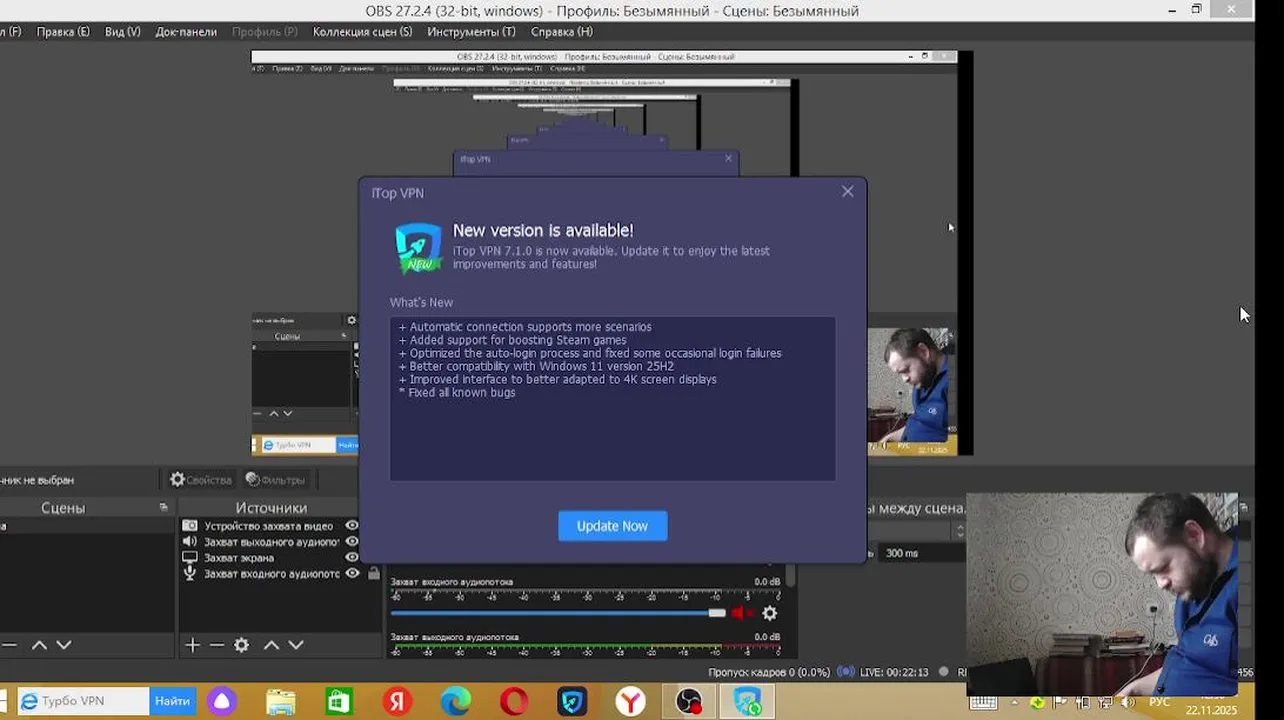Click the 'Better compatibility with Windows 11' line
The image size is (1284, 720).
536,366
